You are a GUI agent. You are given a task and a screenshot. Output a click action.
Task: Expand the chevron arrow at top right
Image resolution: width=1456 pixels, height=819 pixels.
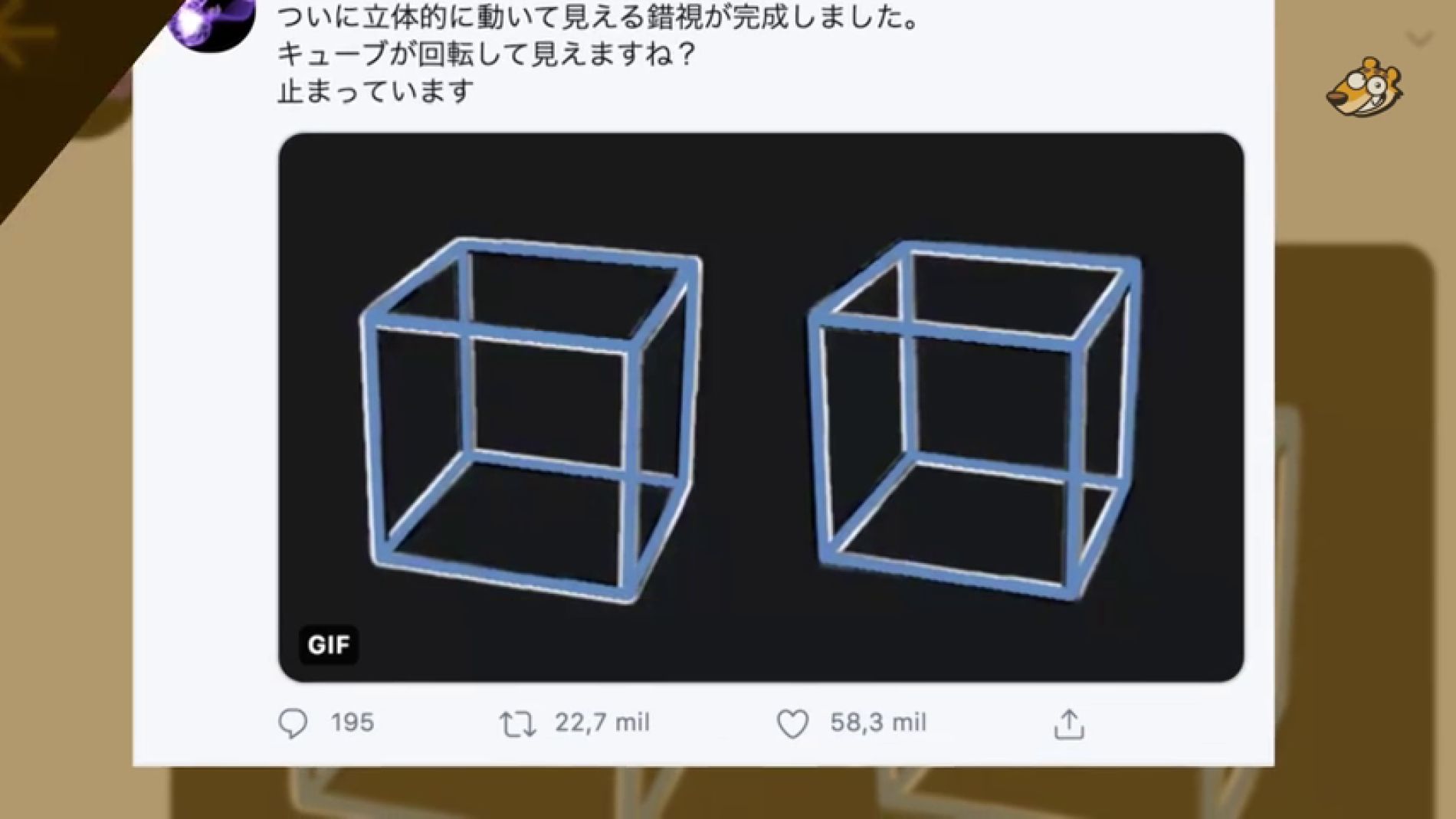click(1420, 38)
